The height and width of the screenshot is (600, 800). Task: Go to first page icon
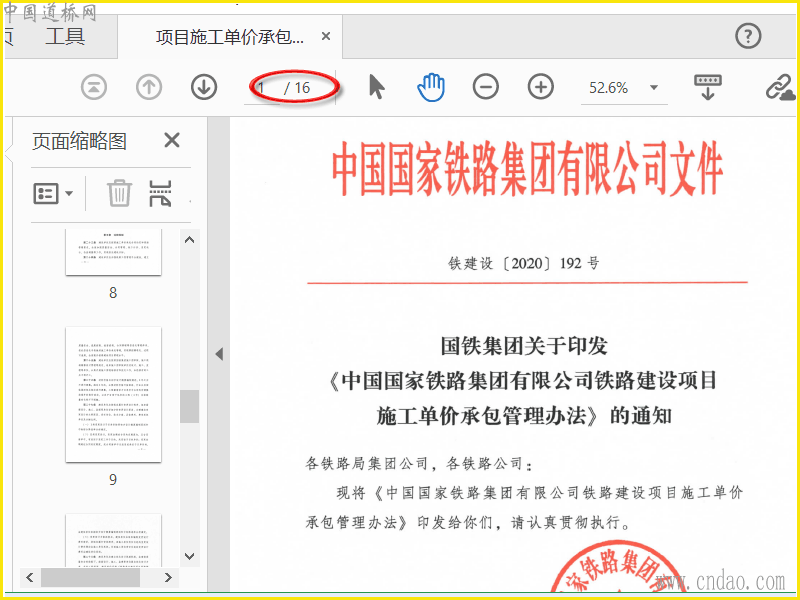94,87
